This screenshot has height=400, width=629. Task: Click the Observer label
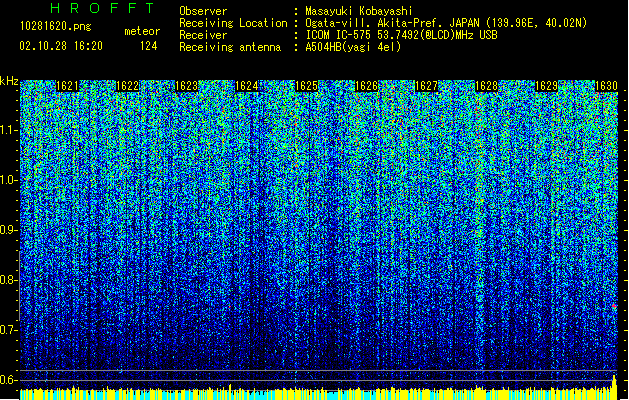coord(203,11)
